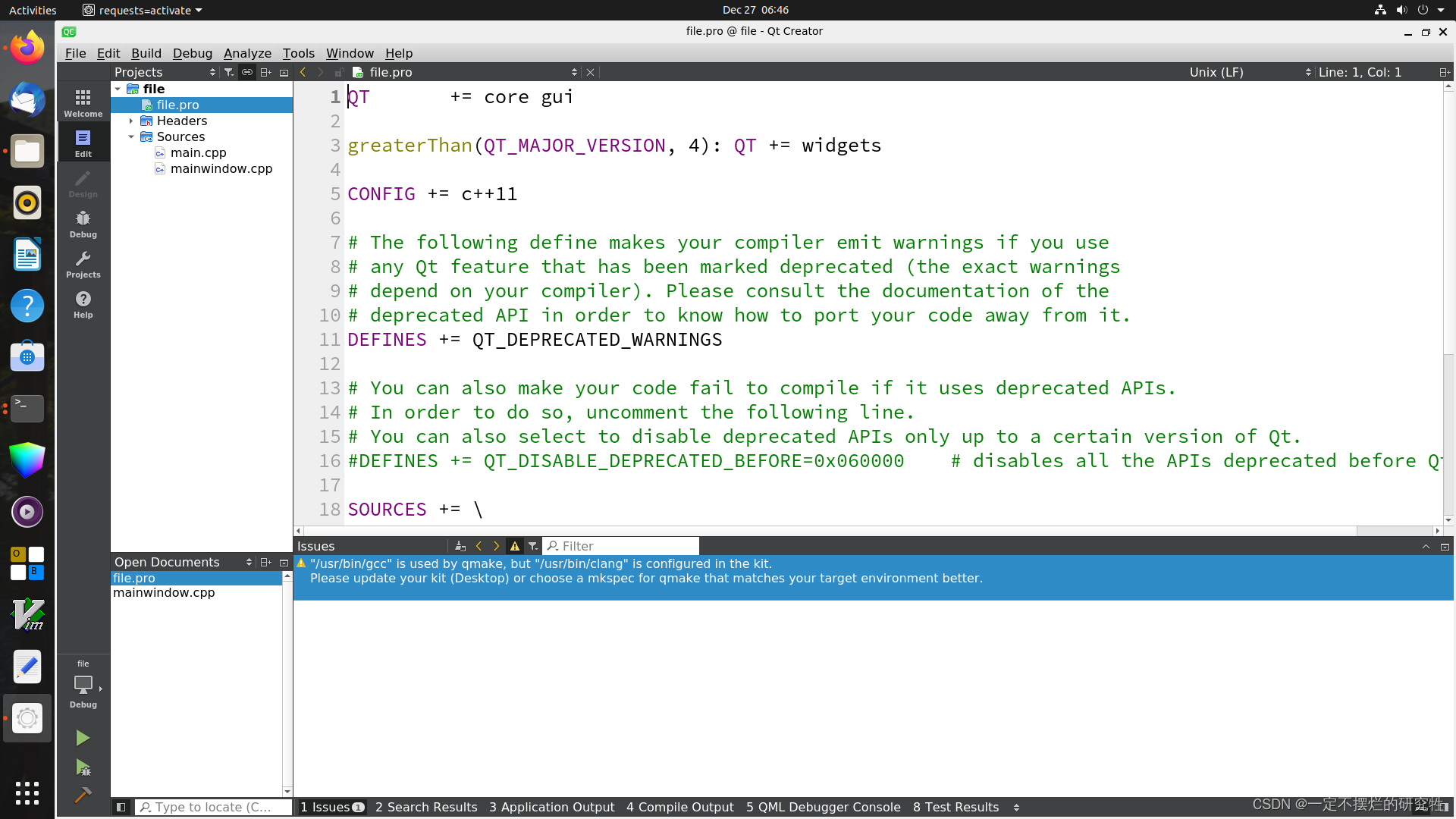
Task: Switch to Compile Output tab
Action: [679, 807]
